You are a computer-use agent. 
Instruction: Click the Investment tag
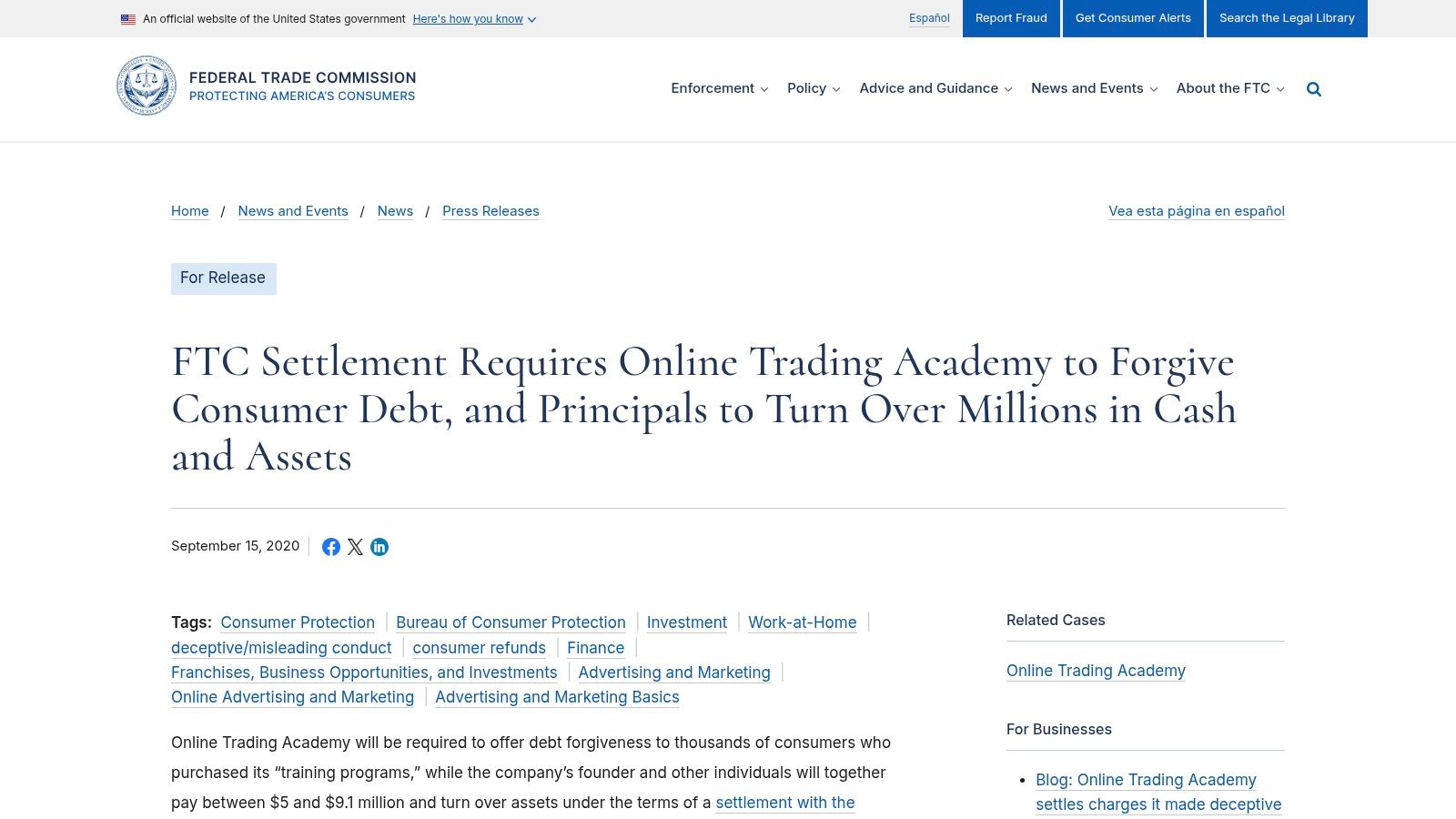pyautogui.click(x=687, y=622)
